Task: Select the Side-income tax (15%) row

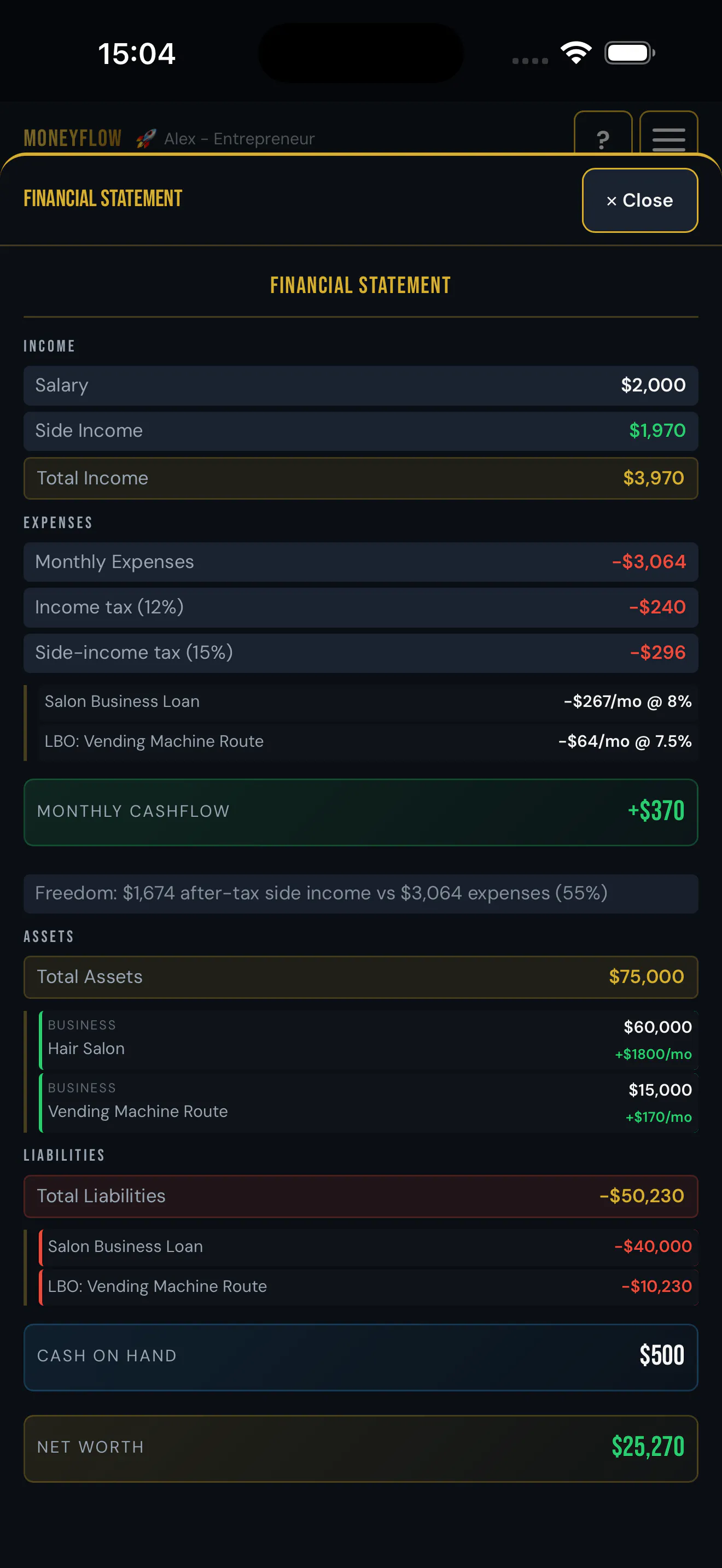Action: (360, 653)
